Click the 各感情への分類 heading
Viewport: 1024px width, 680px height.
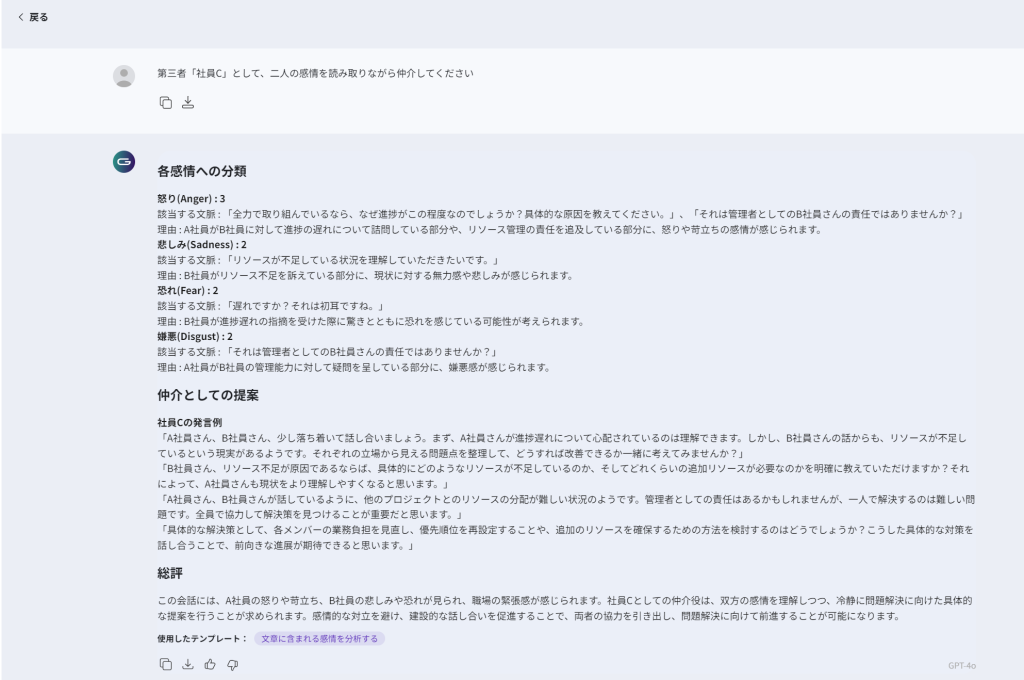click(201, 171)
